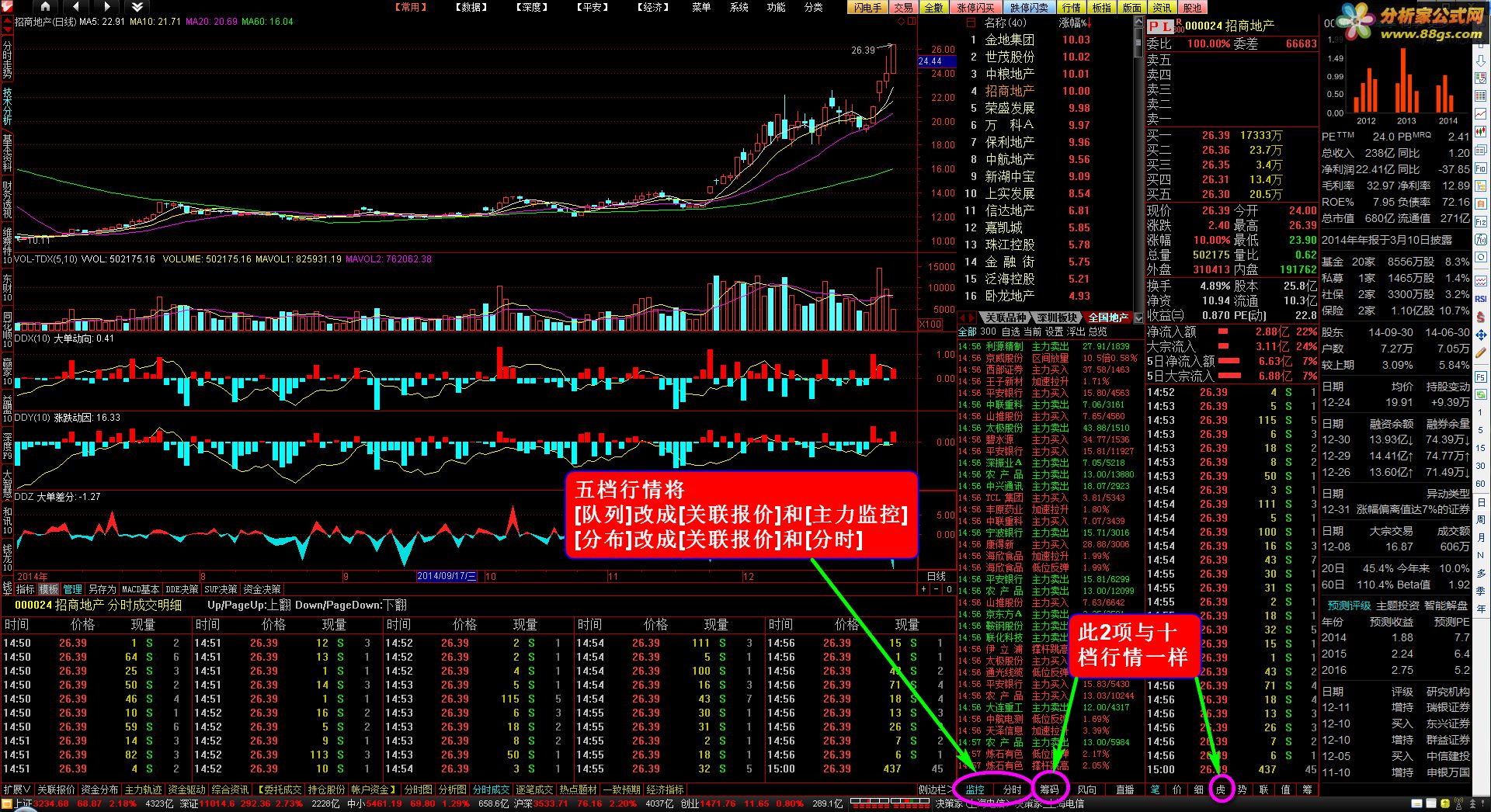Switch chart period to 5 minutes

(x=1481, y=429)
